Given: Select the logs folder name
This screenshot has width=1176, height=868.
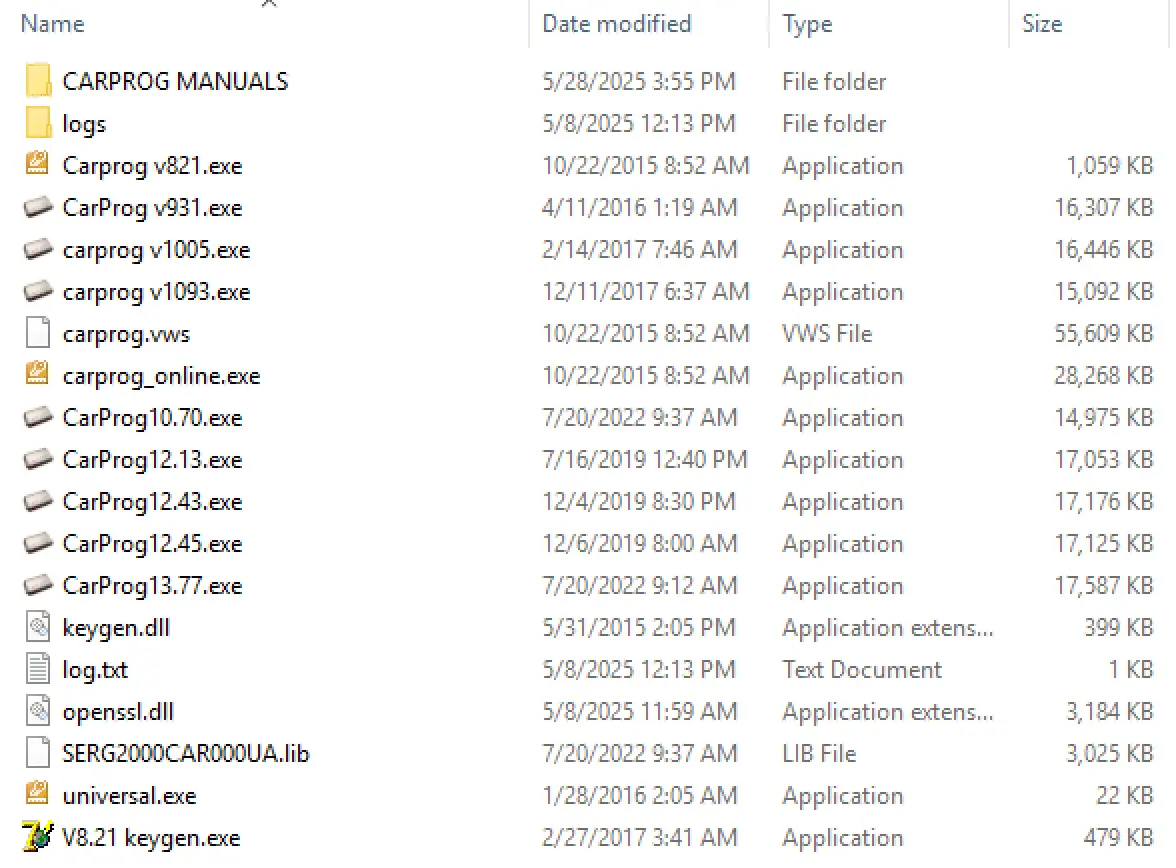Looking at the screenshot, I should [x=84, y=124].
